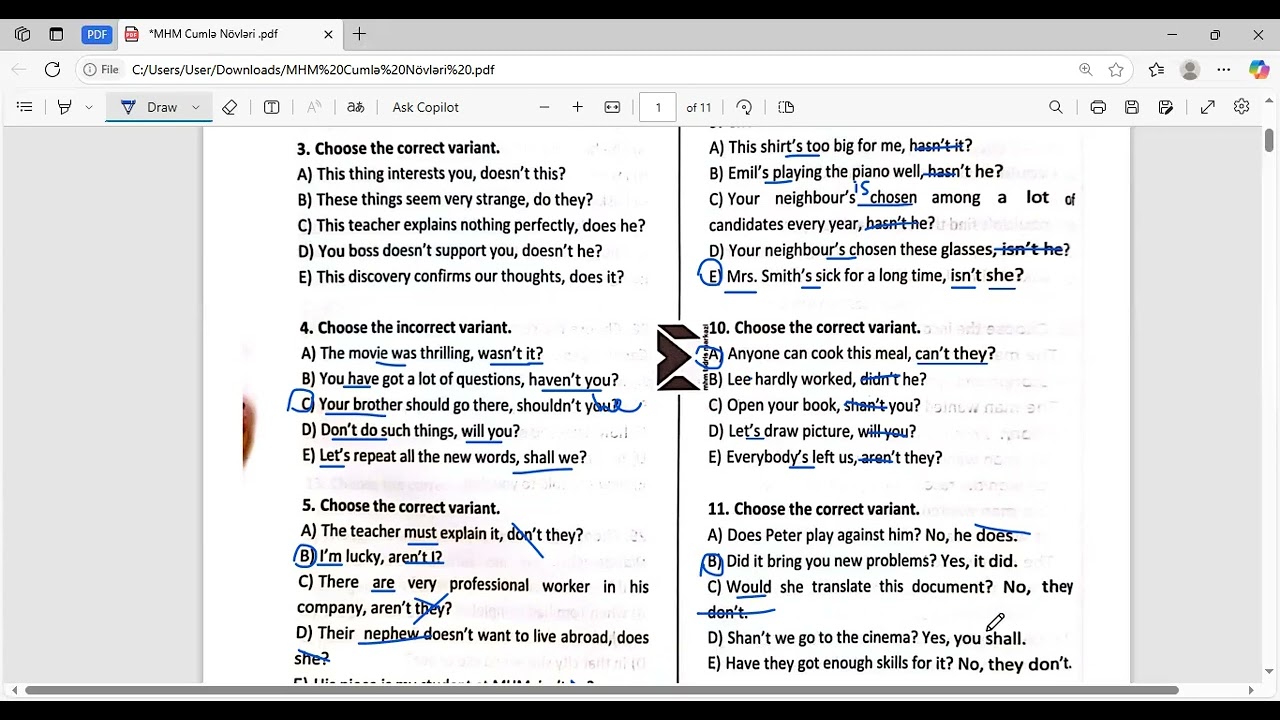Add this page to favorites
Viewport: 1280px width, 720px height.
1116,70
